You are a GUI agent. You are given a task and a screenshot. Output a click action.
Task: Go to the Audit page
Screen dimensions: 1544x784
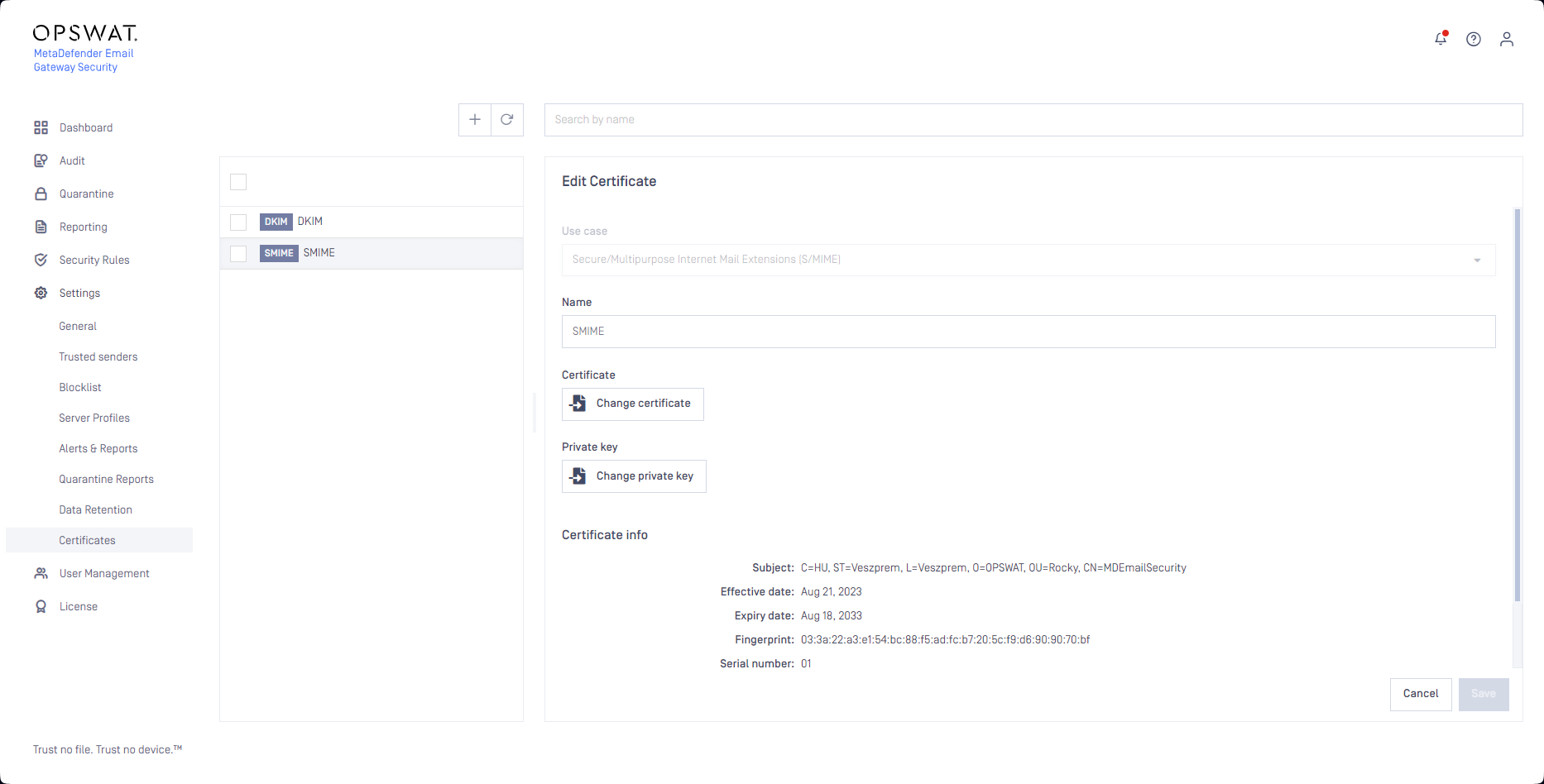[72, 160]
